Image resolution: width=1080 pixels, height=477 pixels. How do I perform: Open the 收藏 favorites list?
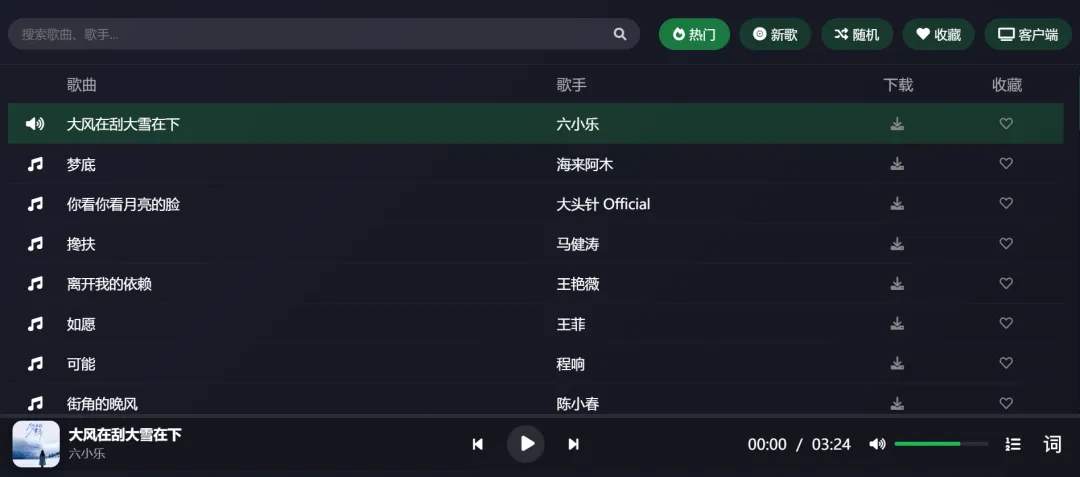[939, 34]
